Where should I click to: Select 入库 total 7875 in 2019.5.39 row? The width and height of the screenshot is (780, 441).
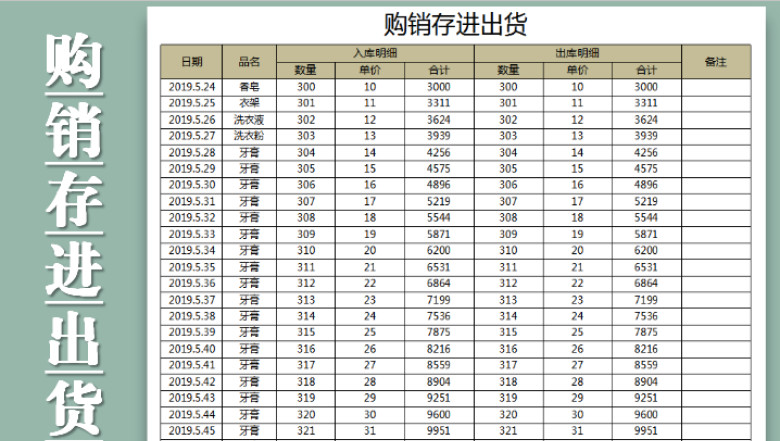tap(439, 332)
